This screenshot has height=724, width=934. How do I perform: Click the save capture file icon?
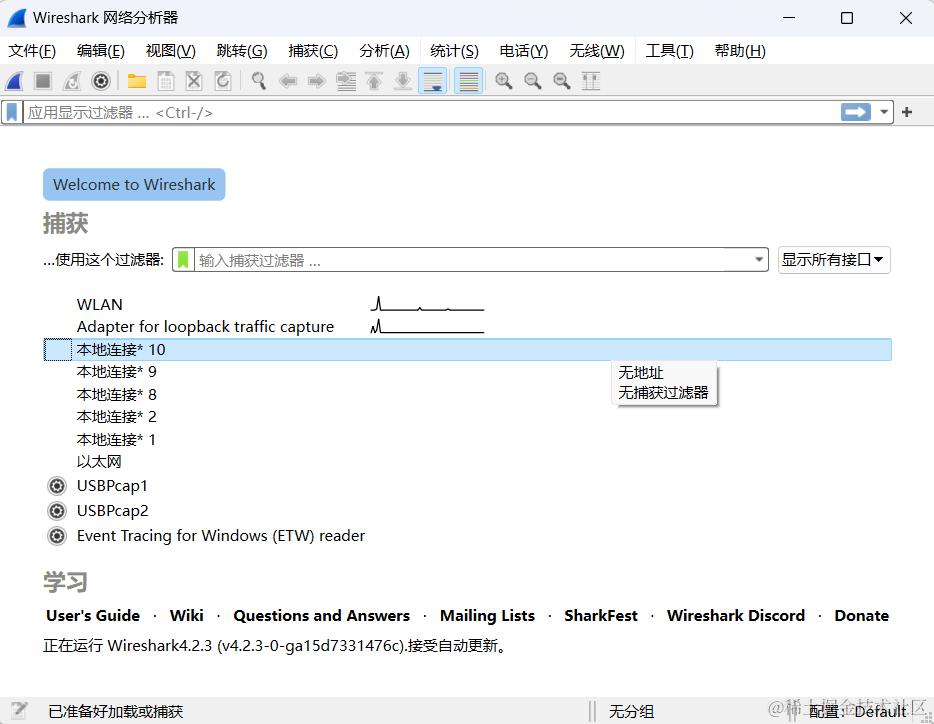click(x=166, y=81)
